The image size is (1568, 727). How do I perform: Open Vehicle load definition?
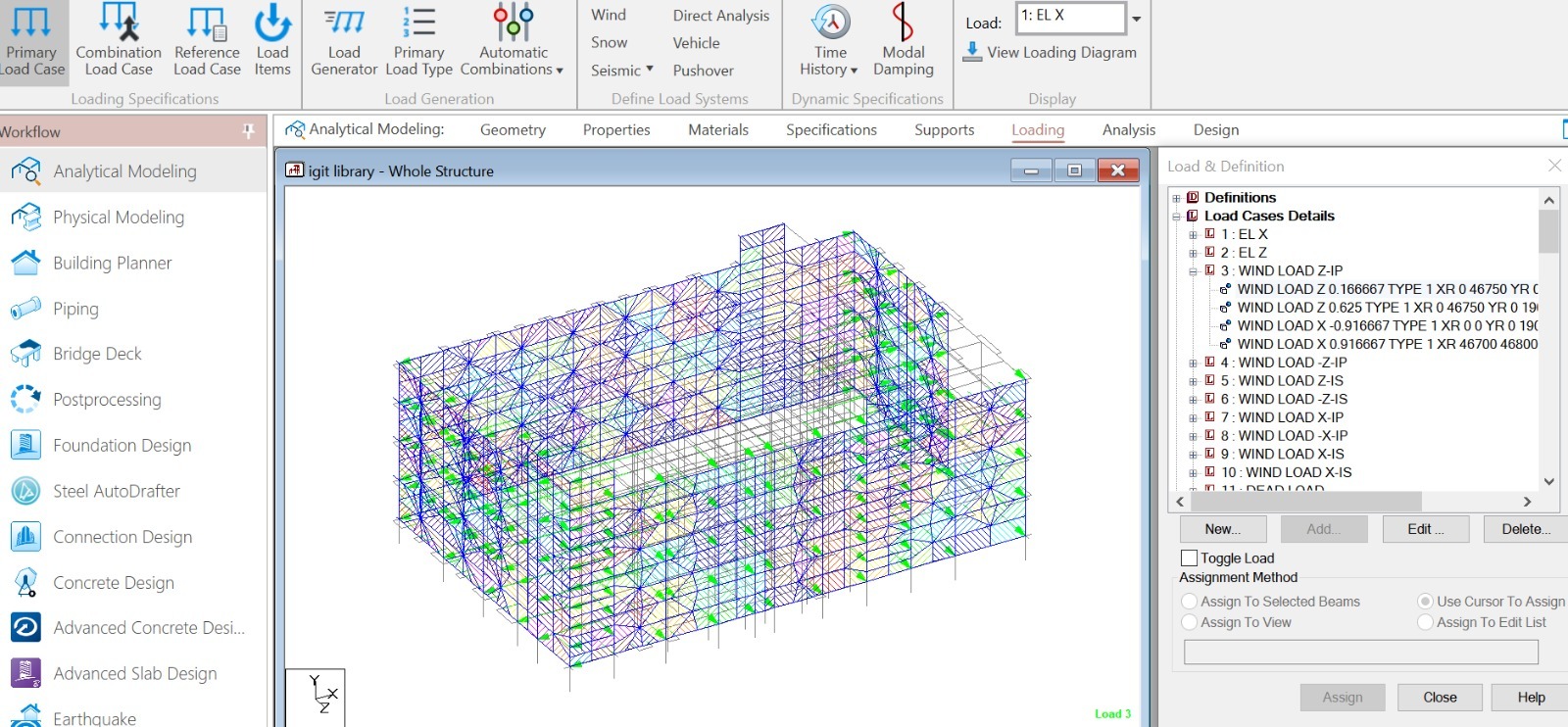click(696, 43)
